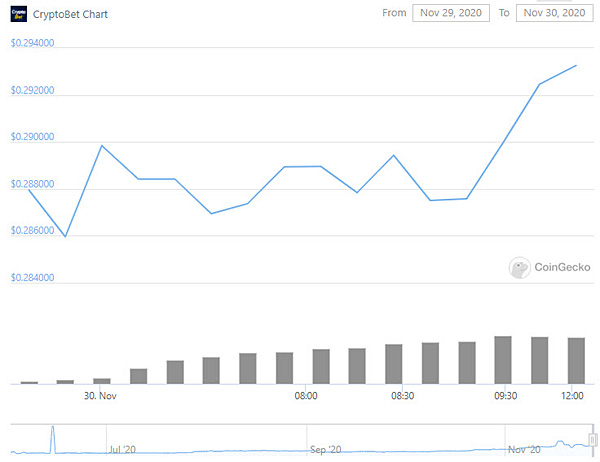The width and height of the screenshot is (600, 462).
Task: Click the first tiny volume bar
Action: coord(29,382)
